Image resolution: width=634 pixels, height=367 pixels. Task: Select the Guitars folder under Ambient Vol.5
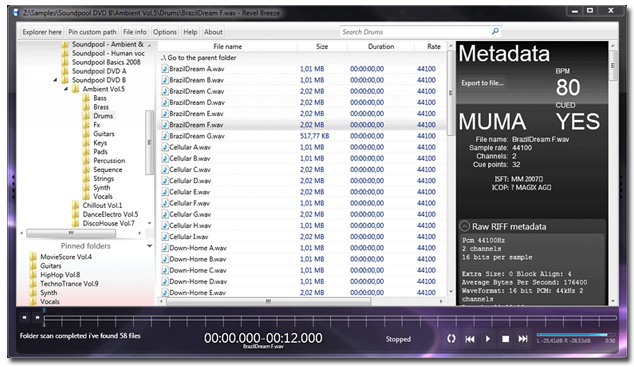[104, 133]
